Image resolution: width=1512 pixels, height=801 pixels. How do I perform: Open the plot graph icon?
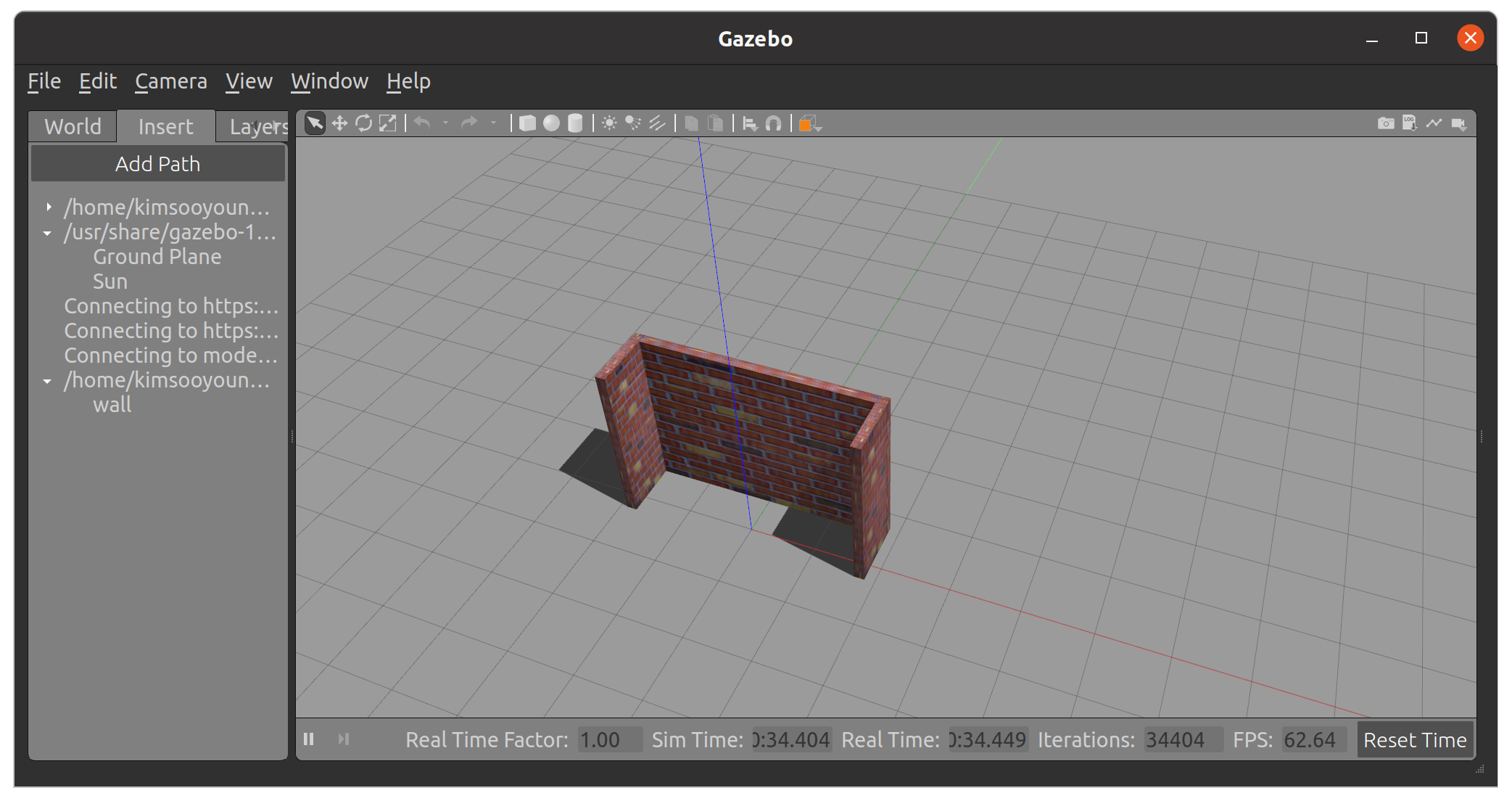pyautogui.click(x=1434, y=123)
